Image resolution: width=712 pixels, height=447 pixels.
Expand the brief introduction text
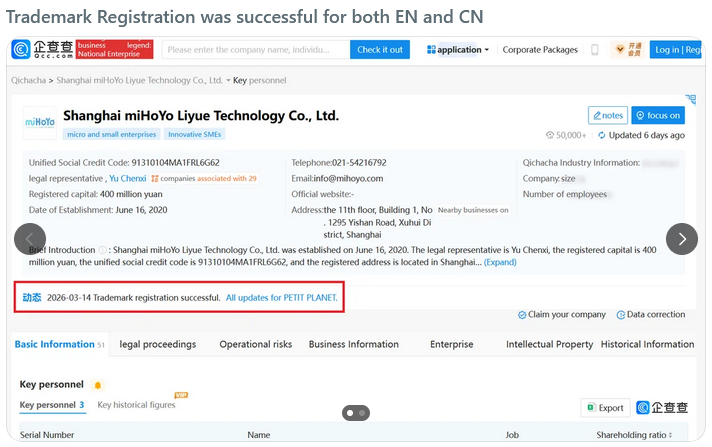[x=500, y=262]
